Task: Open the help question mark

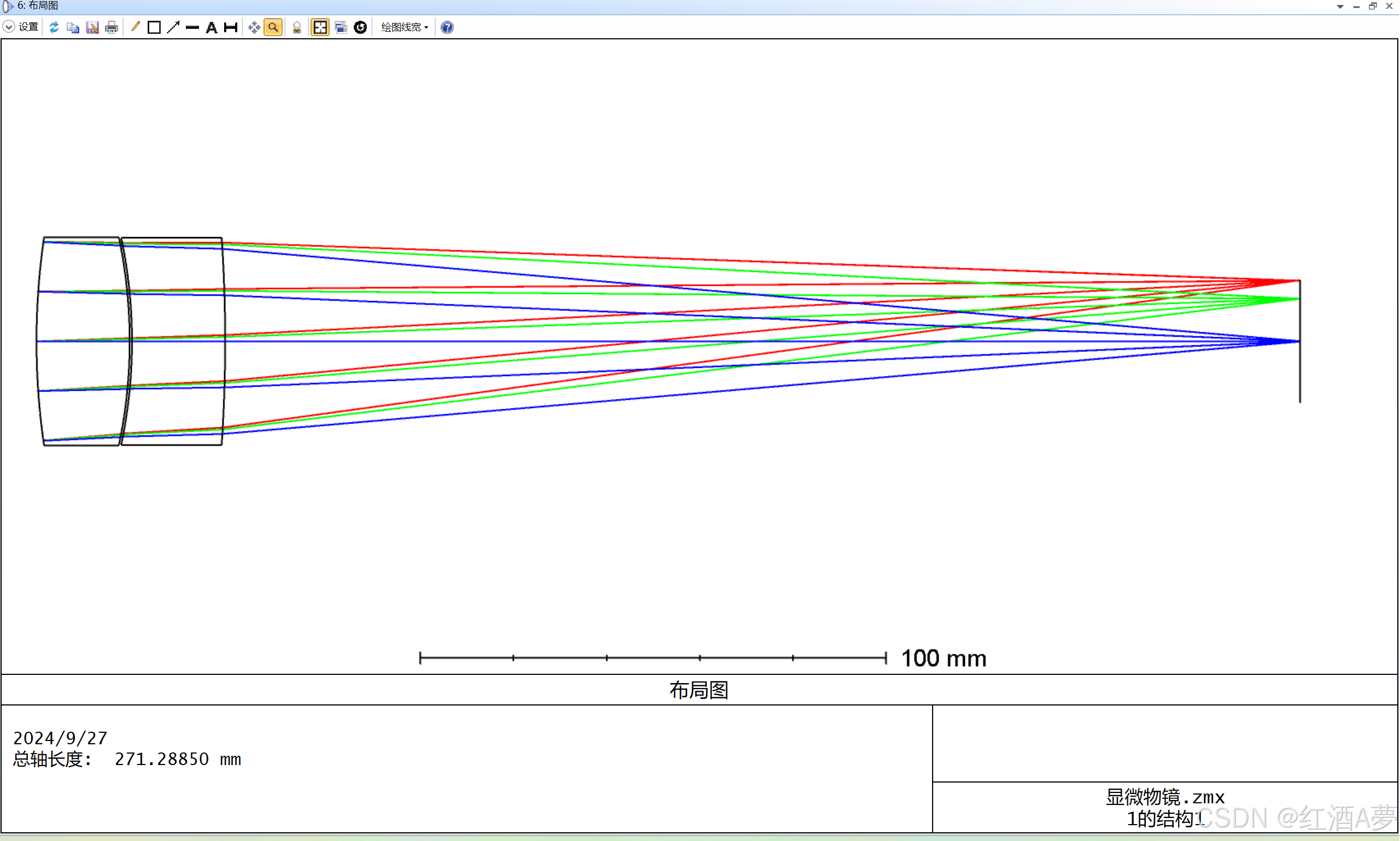Action: click(447, 27)
